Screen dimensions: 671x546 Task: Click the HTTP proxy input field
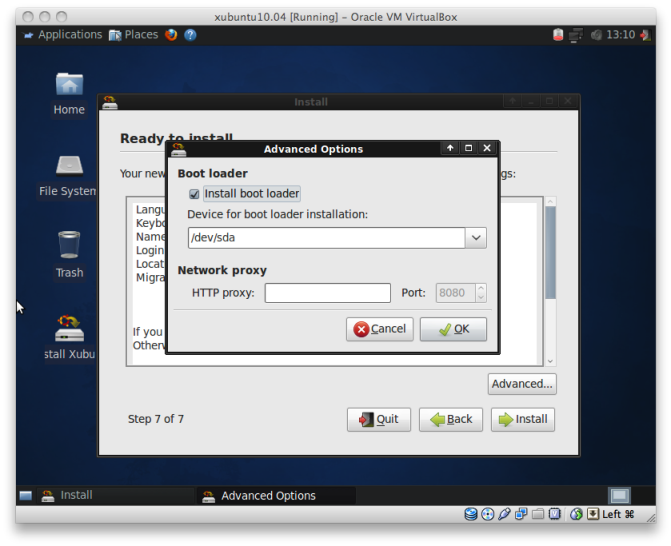pos(327,293)
